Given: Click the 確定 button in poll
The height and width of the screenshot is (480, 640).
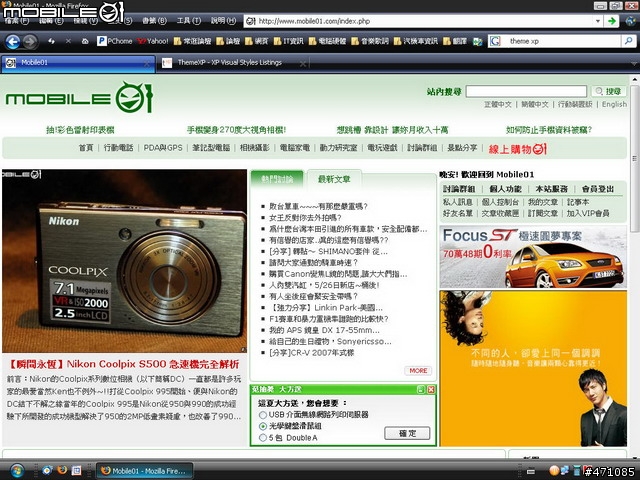Looking at the screenshot, I should coord(407,433).
